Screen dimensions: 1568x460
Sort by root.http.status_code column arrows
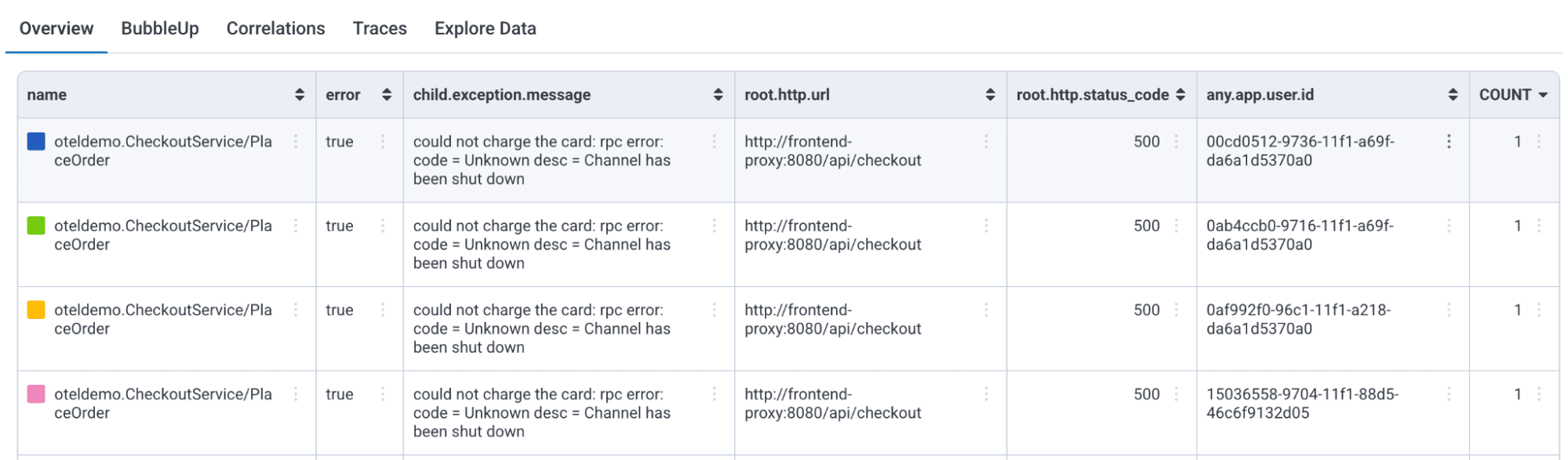click(1181, 95)
